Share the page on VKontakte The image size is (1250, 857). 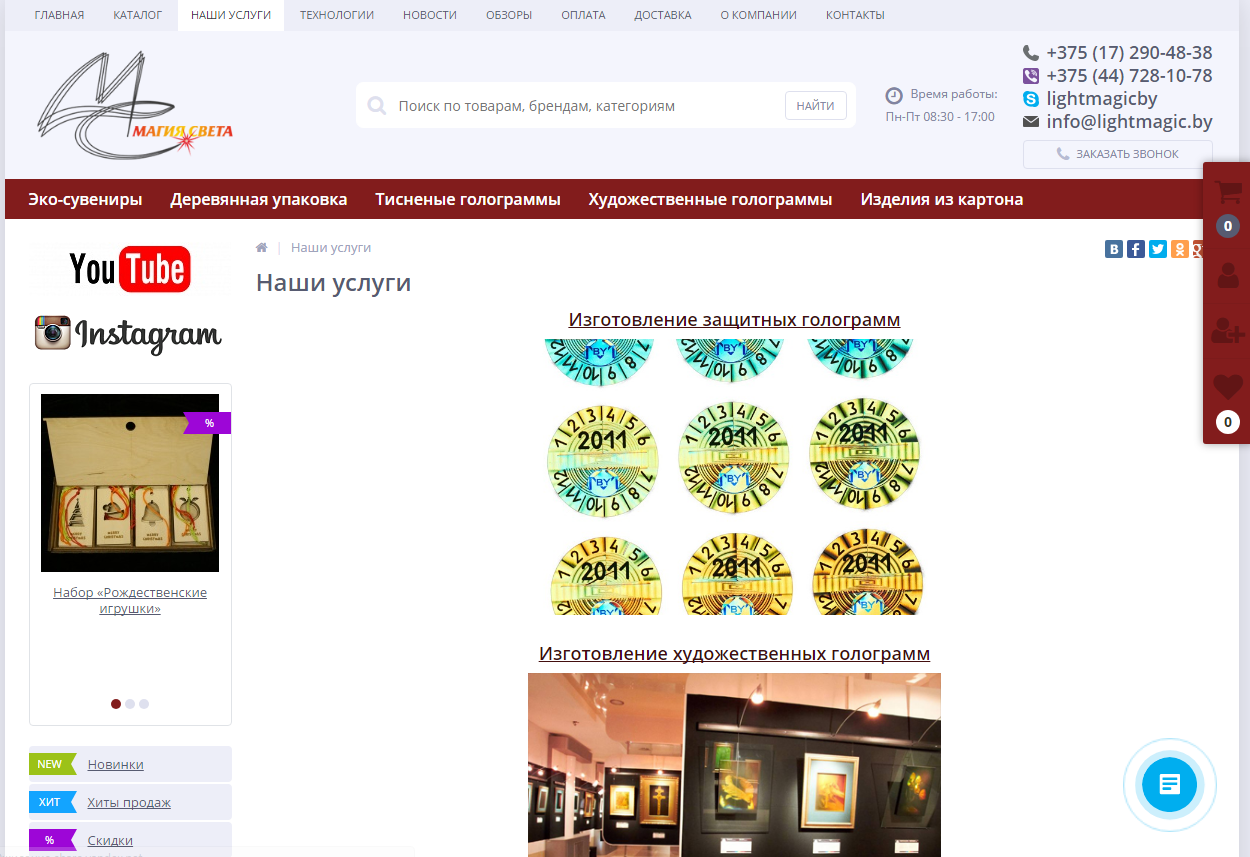[1114, 249]
